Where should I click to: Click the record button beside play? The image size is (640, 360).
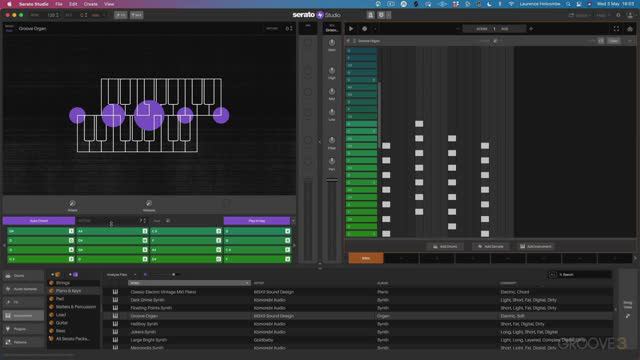(x=364, y=29)
